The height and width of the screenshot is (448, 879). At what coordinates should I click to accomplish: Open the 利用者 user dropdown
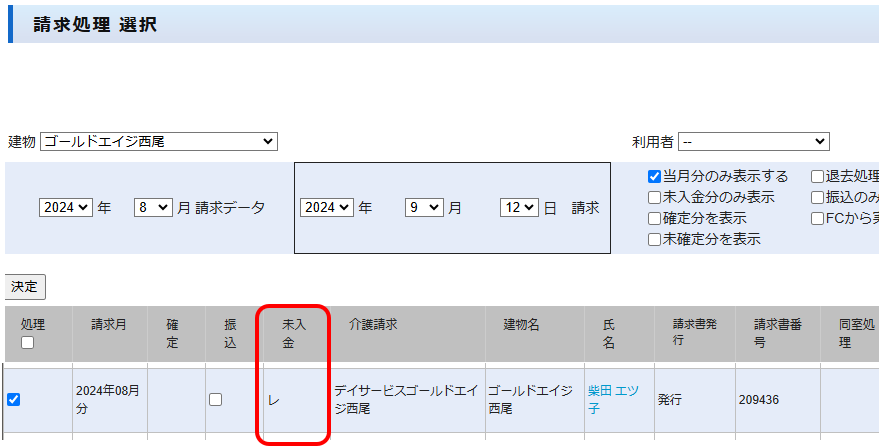point(753,142)
